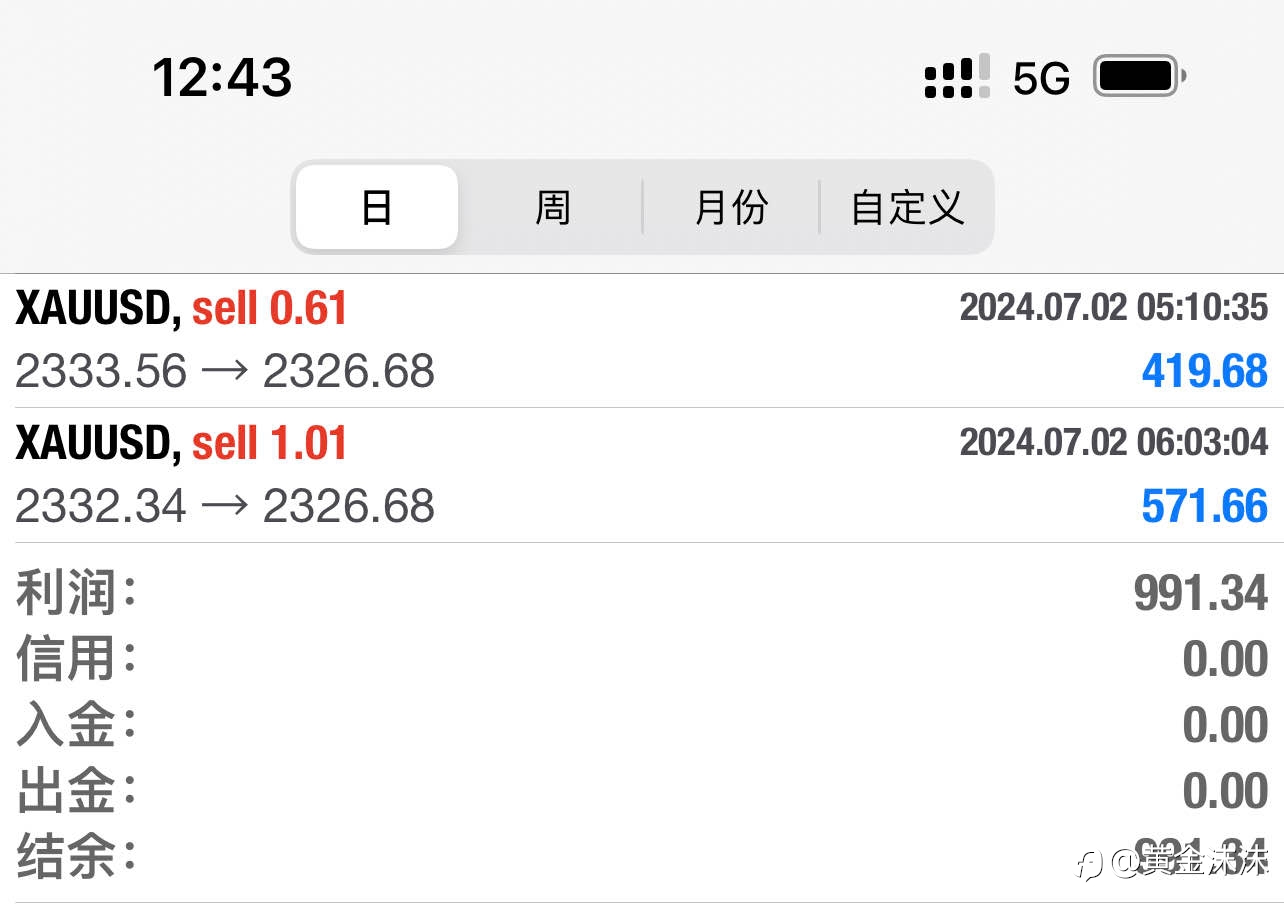Tap the 信用 credit row
Screen dimensions: 1284x915
[x=642, y=659]
